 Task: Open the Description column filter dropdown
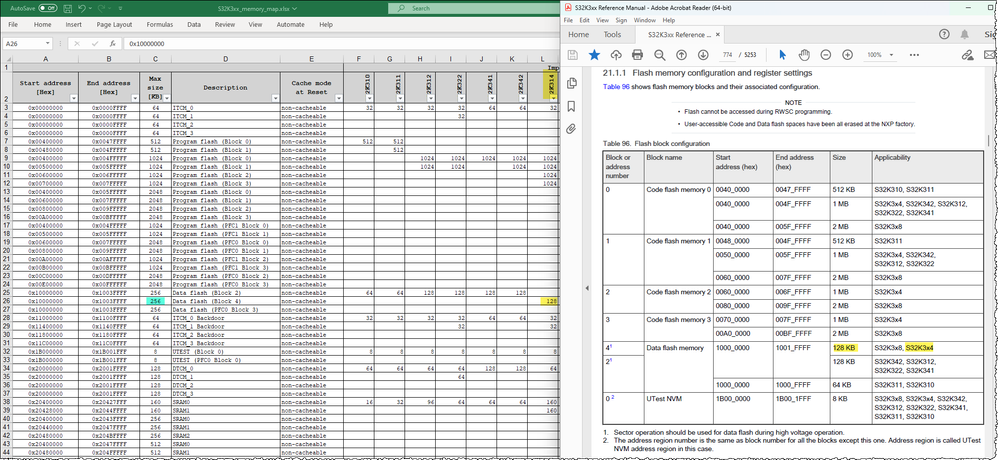[x=276, y=99]
